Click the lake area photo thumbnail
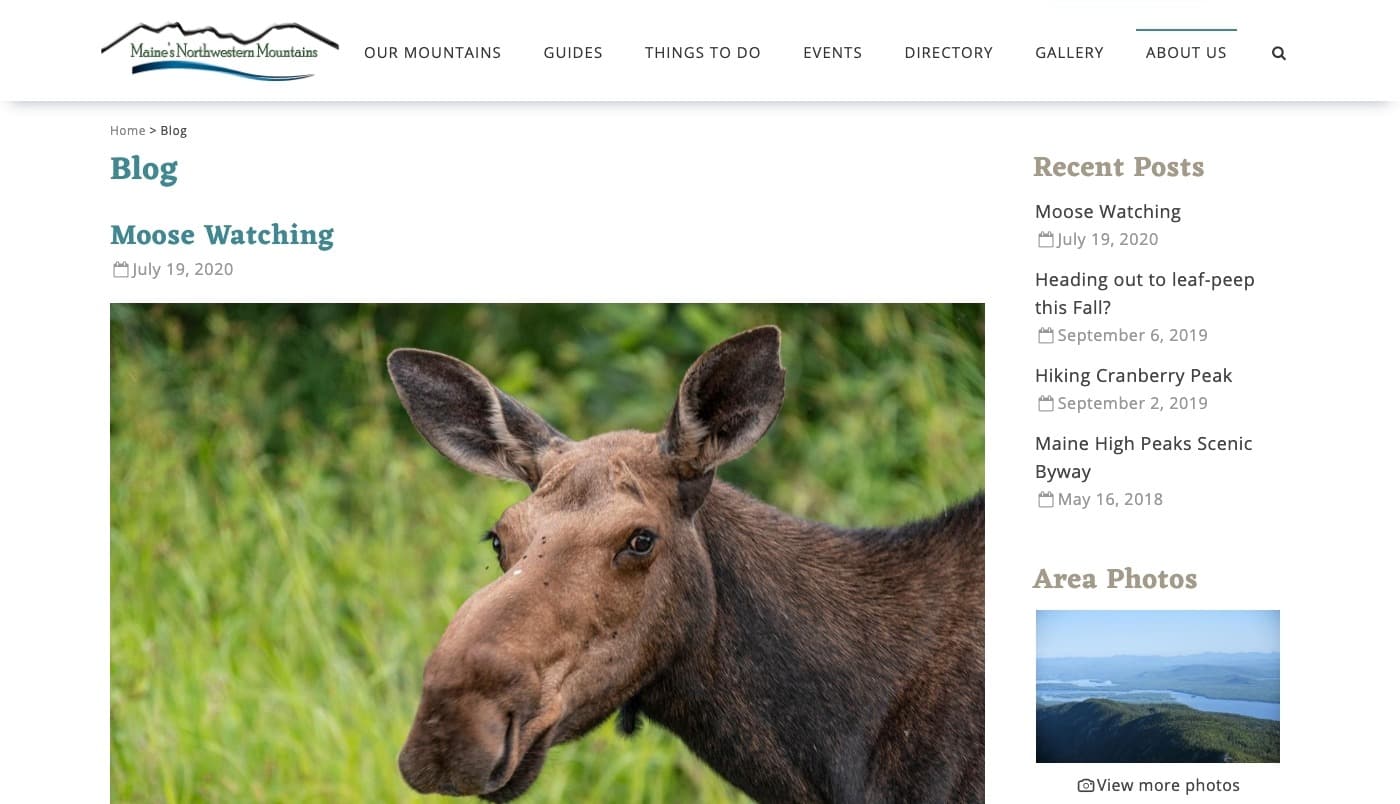Screen dimensions: 1400x804 click(1158, 686)
